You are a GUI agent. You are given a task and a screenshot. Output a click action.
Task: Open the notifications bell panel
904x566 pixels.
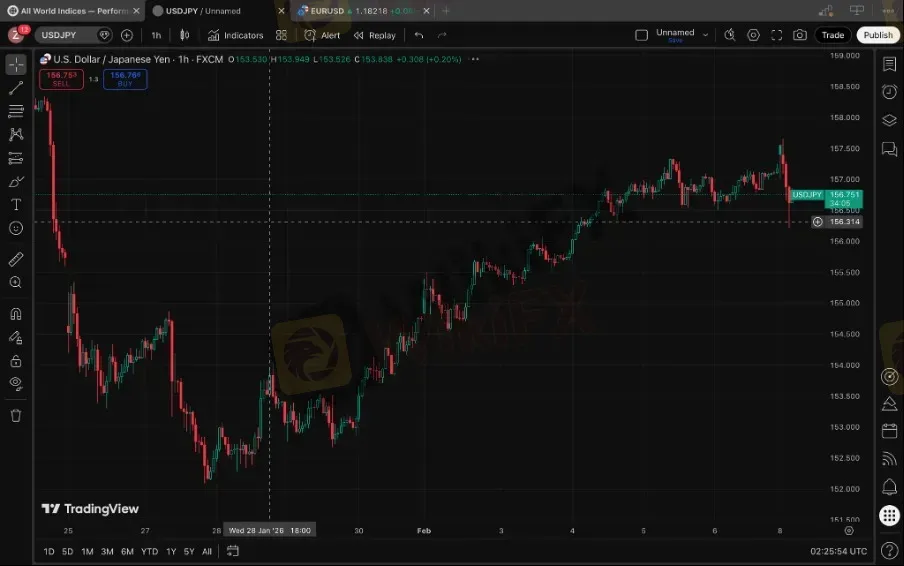pyautogui.click(x=889, y=487)
